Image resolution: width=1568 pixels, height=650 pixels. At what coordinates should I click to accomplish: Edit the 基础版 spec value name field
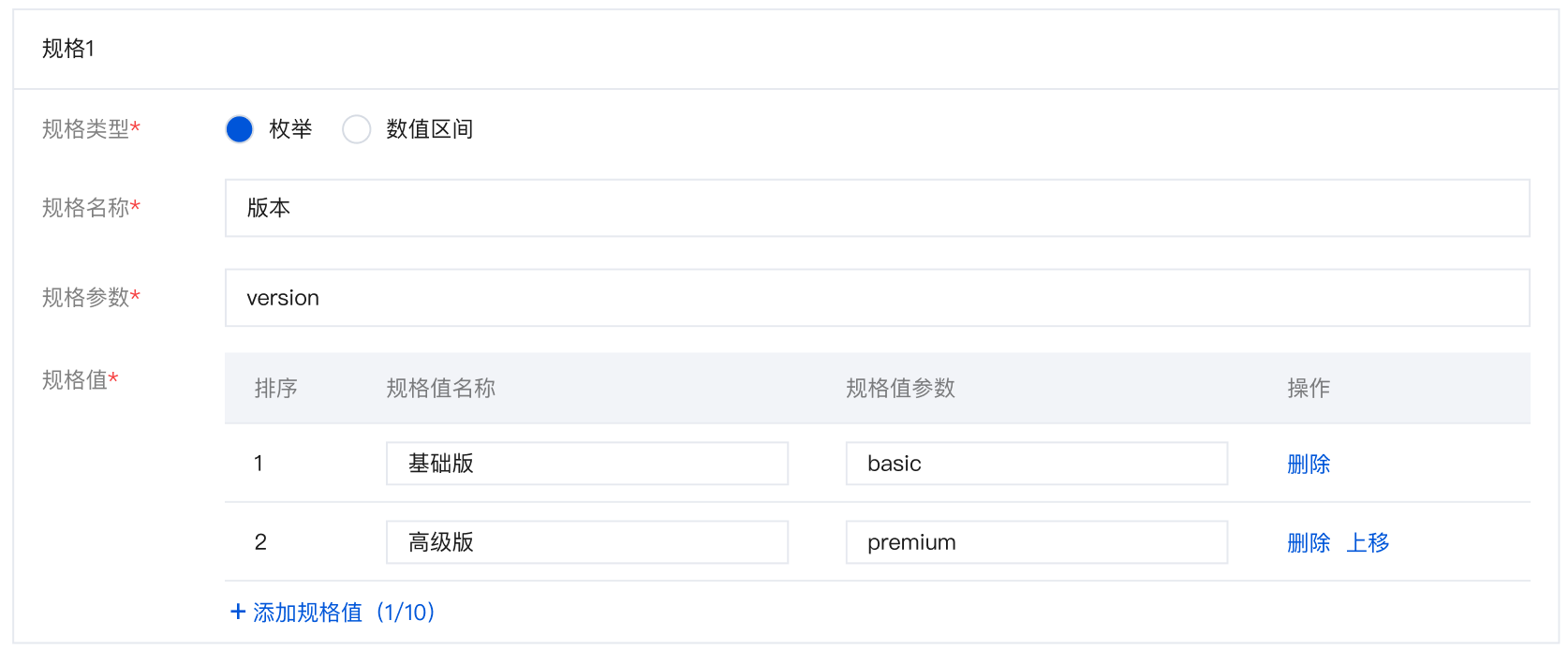(586, 464)
